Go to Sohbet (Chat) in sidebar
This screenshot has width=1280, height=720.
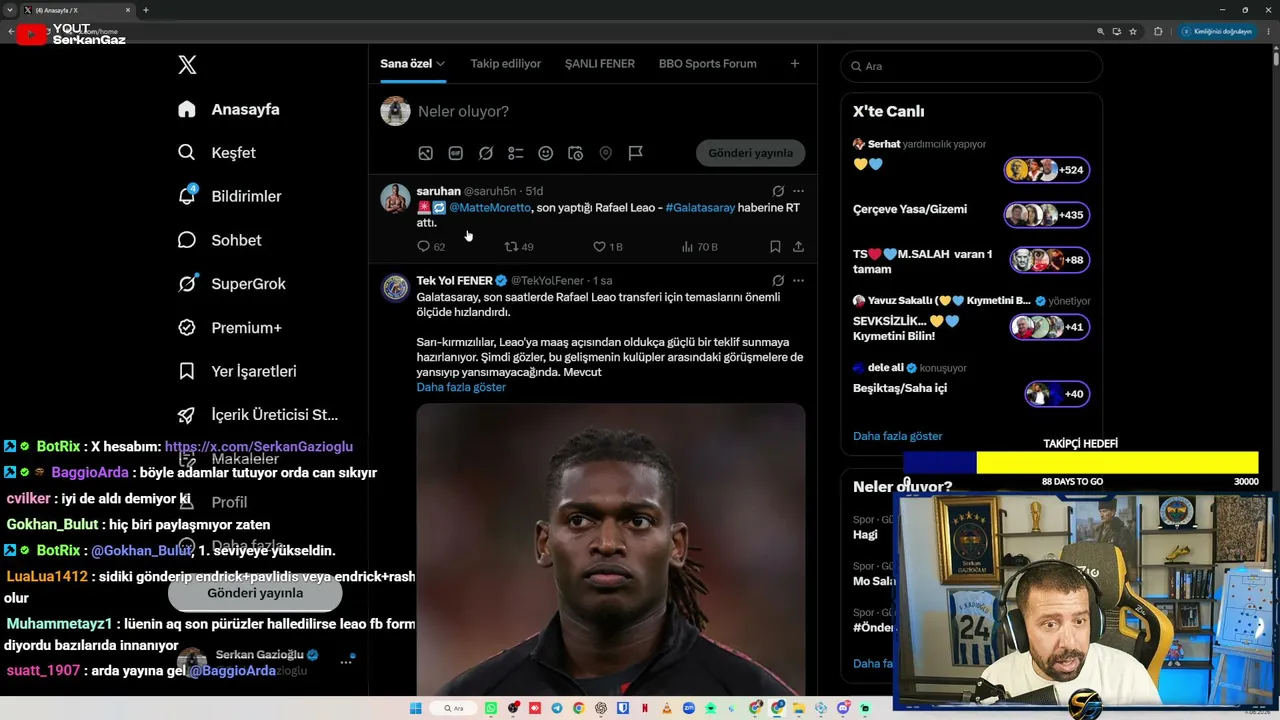[219, 240]
